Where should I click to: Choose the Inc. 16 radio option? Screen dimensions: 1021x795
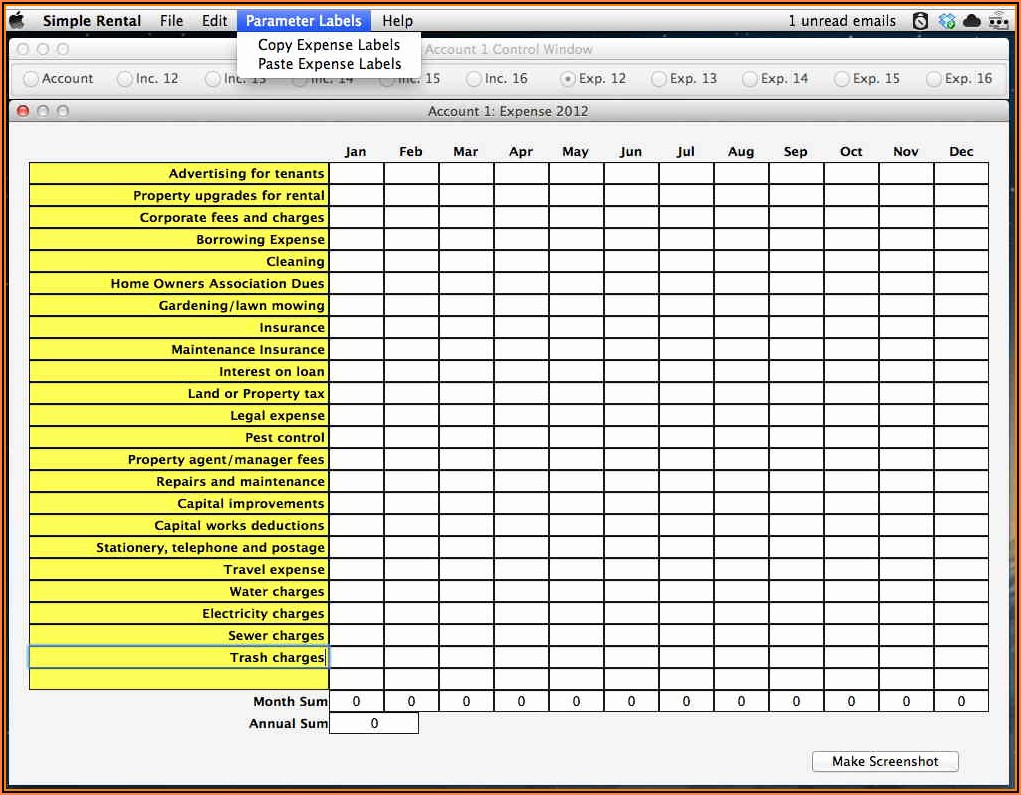(474, 79)
